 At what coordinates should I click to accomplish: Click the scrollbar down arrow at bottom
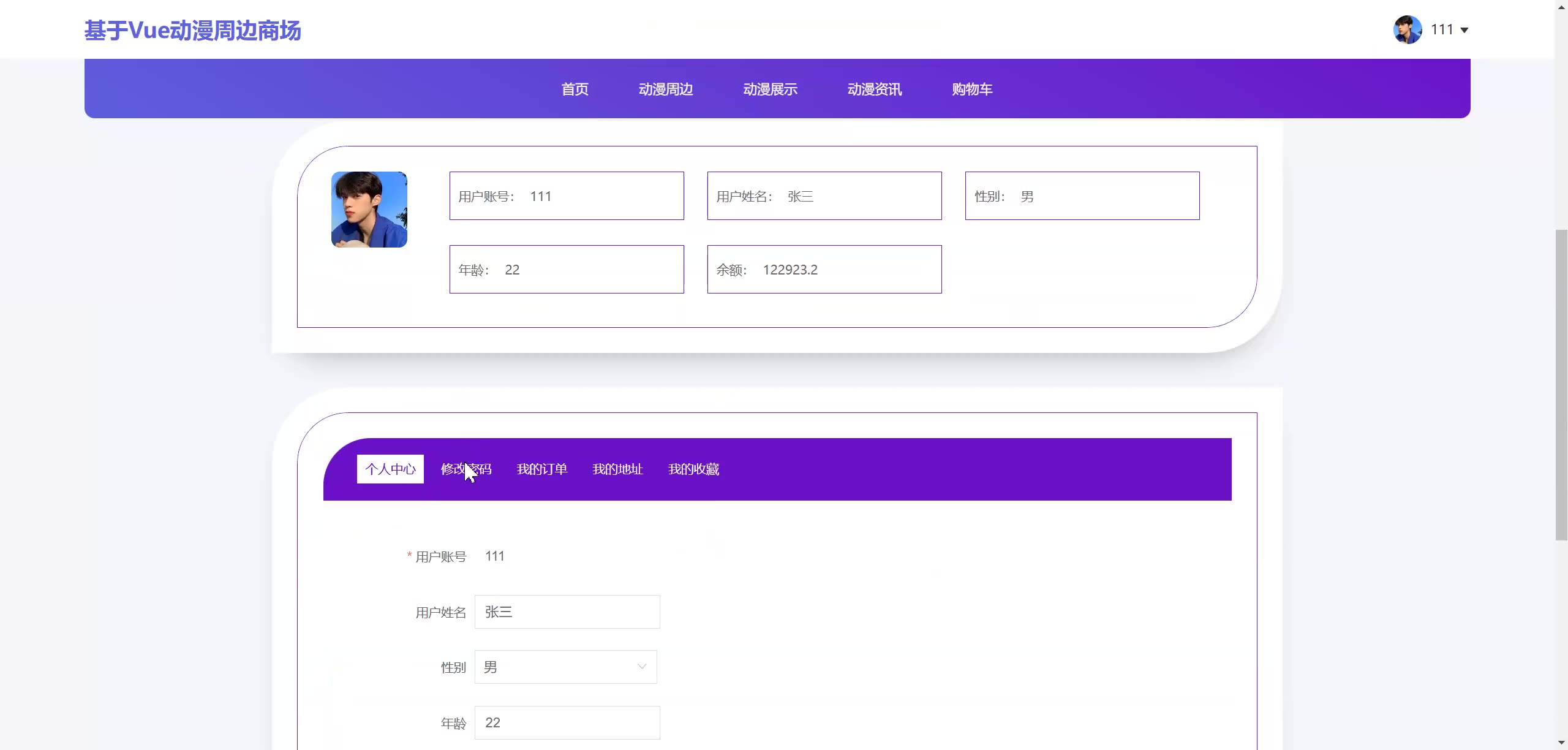click(1561, 743)
